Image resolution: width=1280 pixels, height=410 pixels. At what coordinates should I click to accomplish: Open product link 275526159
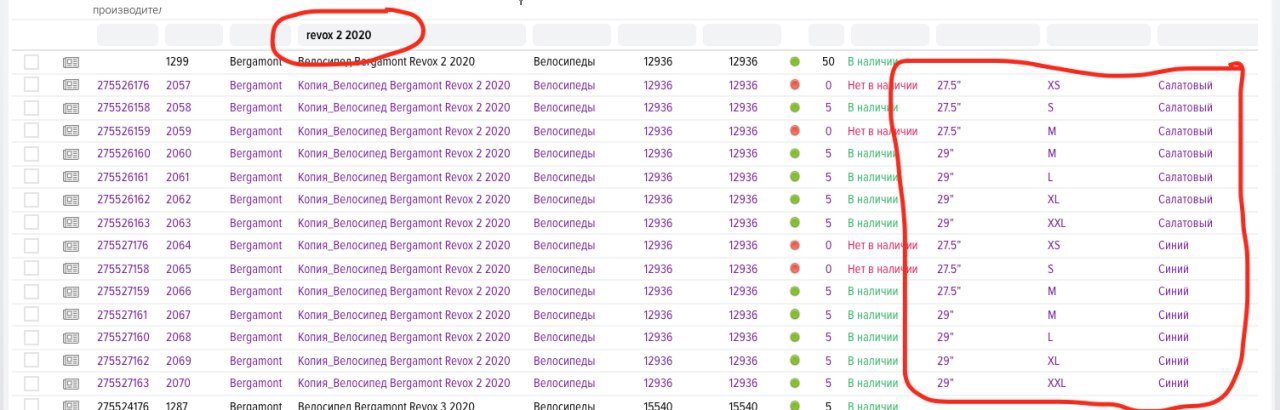tap(124, 131)
